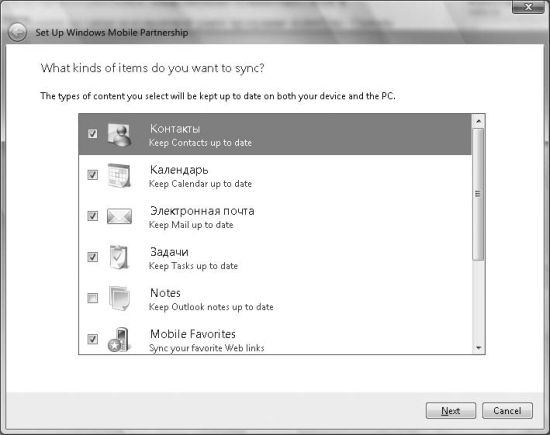Uncheck the Электронная почта checkbox
Image resolution: width=550 pixels, height=435 pixels.
point(93,216)
